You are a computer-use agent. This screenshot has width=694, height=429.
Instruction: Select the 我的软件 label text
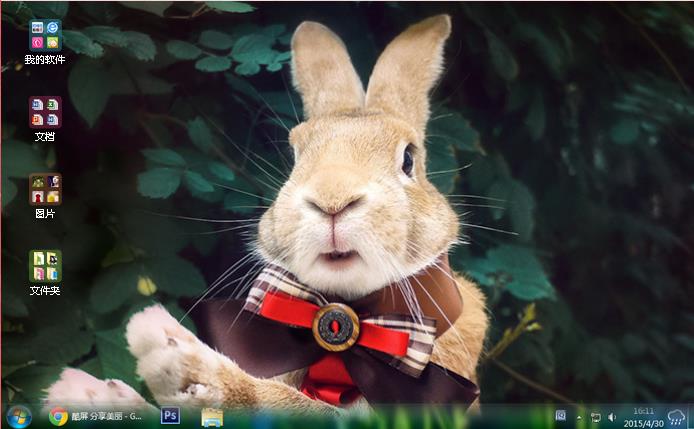[45, 60]
